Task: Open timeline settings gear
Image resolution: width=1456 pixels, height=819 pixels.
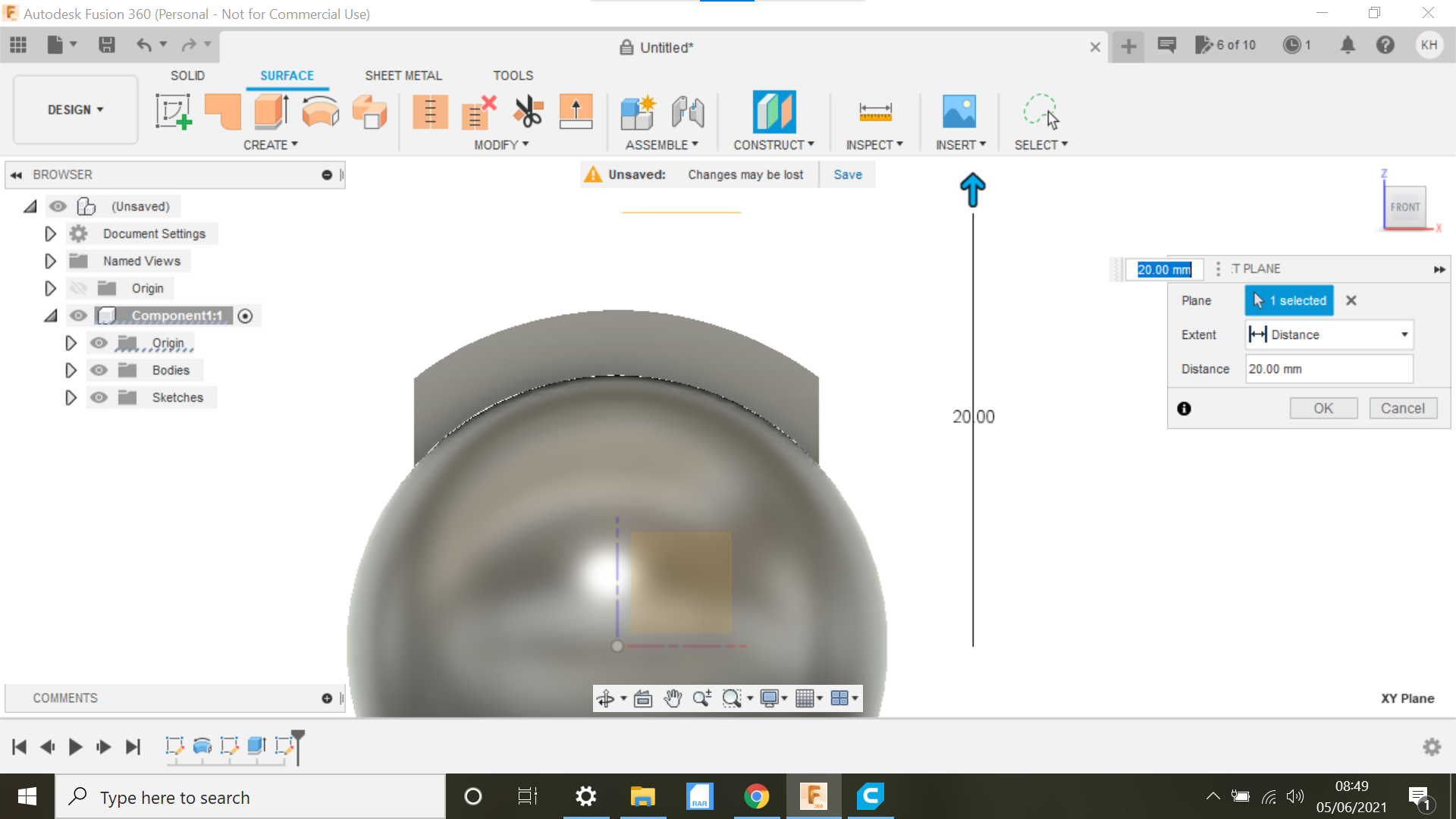Action: pyautogui.click(x=1432, y=747)
